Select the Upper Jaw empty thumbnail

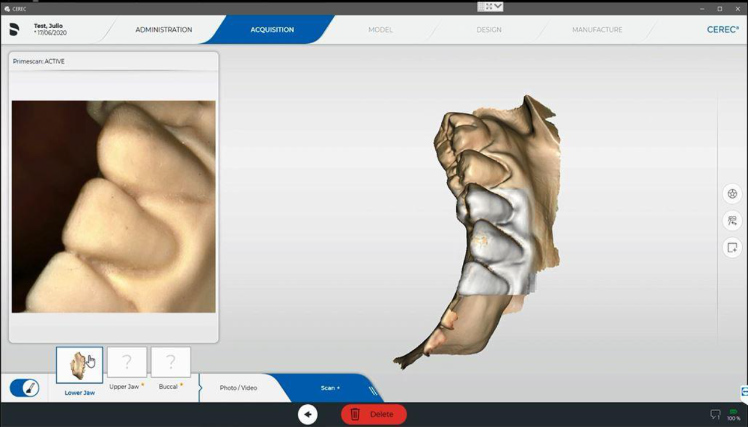point(127,363)
